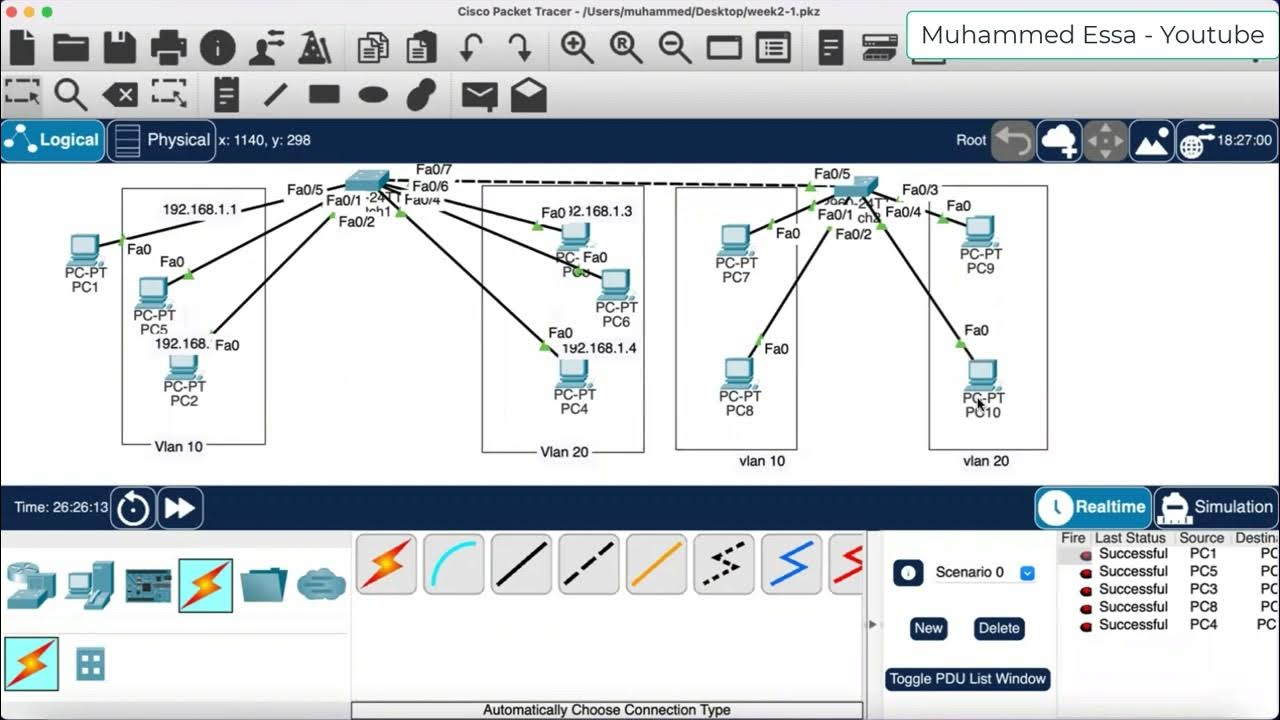Add Complex PDU with open envelope icon
This screenshot has height=720, width=1280.
point(529,95)
